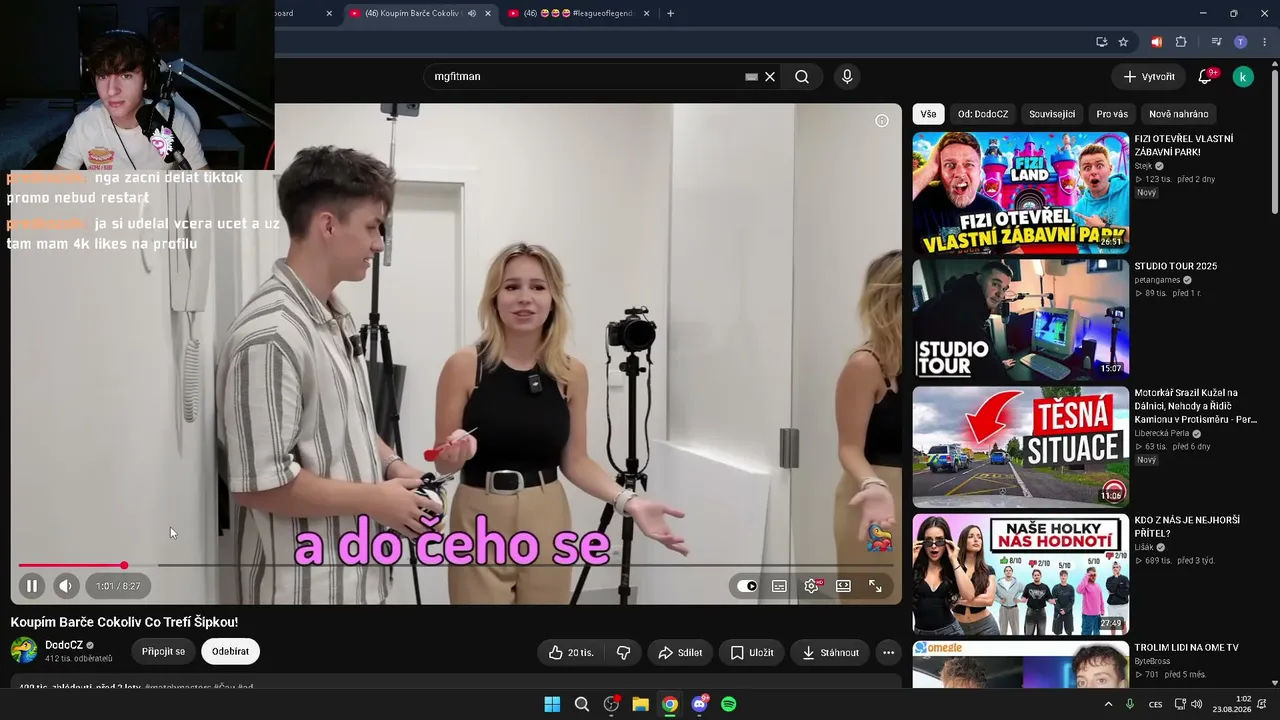Open title Motorkář Srazil Kužel na Dálnici
The width and height of the screenshot is (1280, 720).
point(1196,406)
